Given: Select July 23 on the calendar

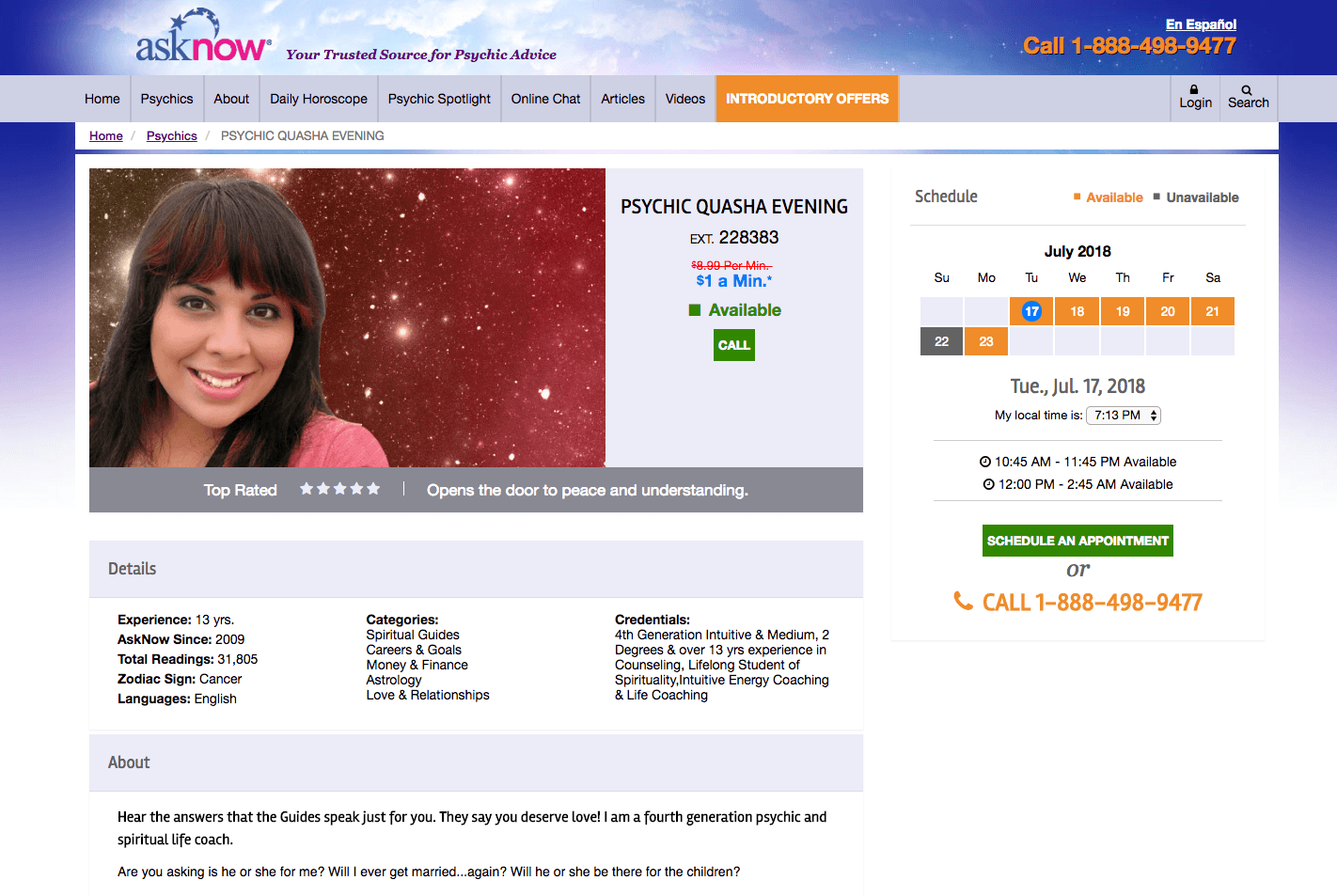Looking at the screenshot, I should [986, 341].
